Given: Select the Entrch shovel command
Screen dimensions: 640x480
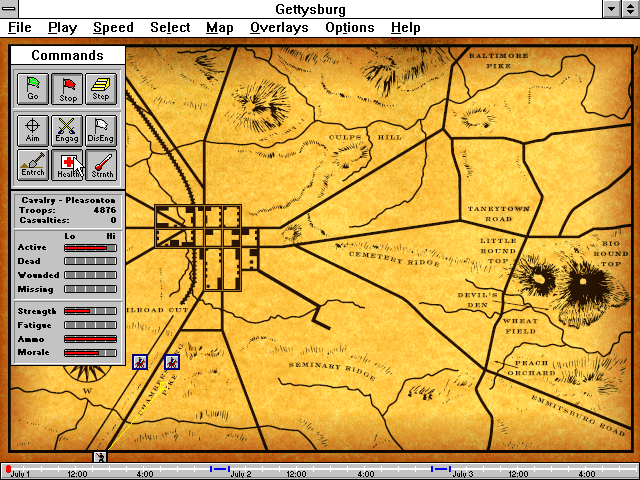Looking at the screenshot, I should (33, 164).
